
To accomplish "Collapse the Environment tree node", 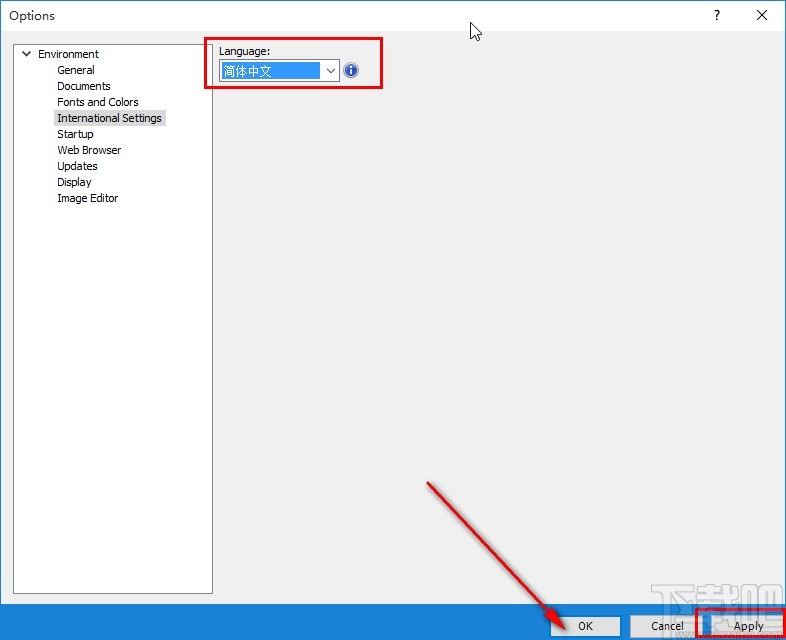I will point(27,54).
